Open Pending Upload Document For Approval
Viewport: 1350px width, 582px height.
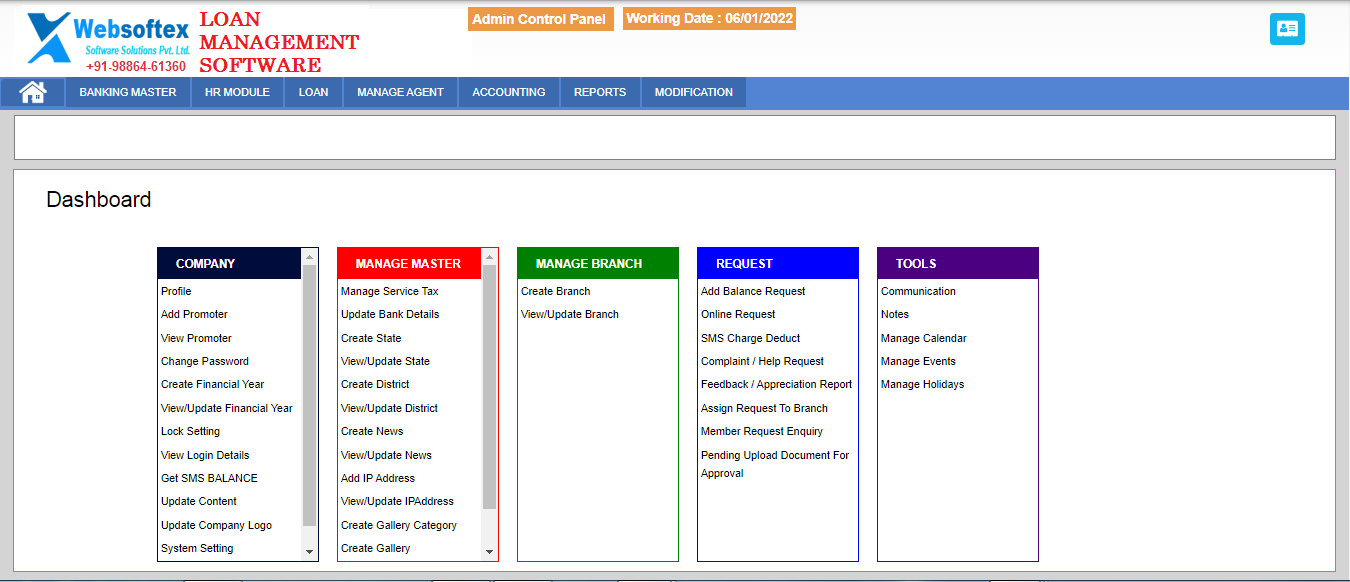point(775,464)
